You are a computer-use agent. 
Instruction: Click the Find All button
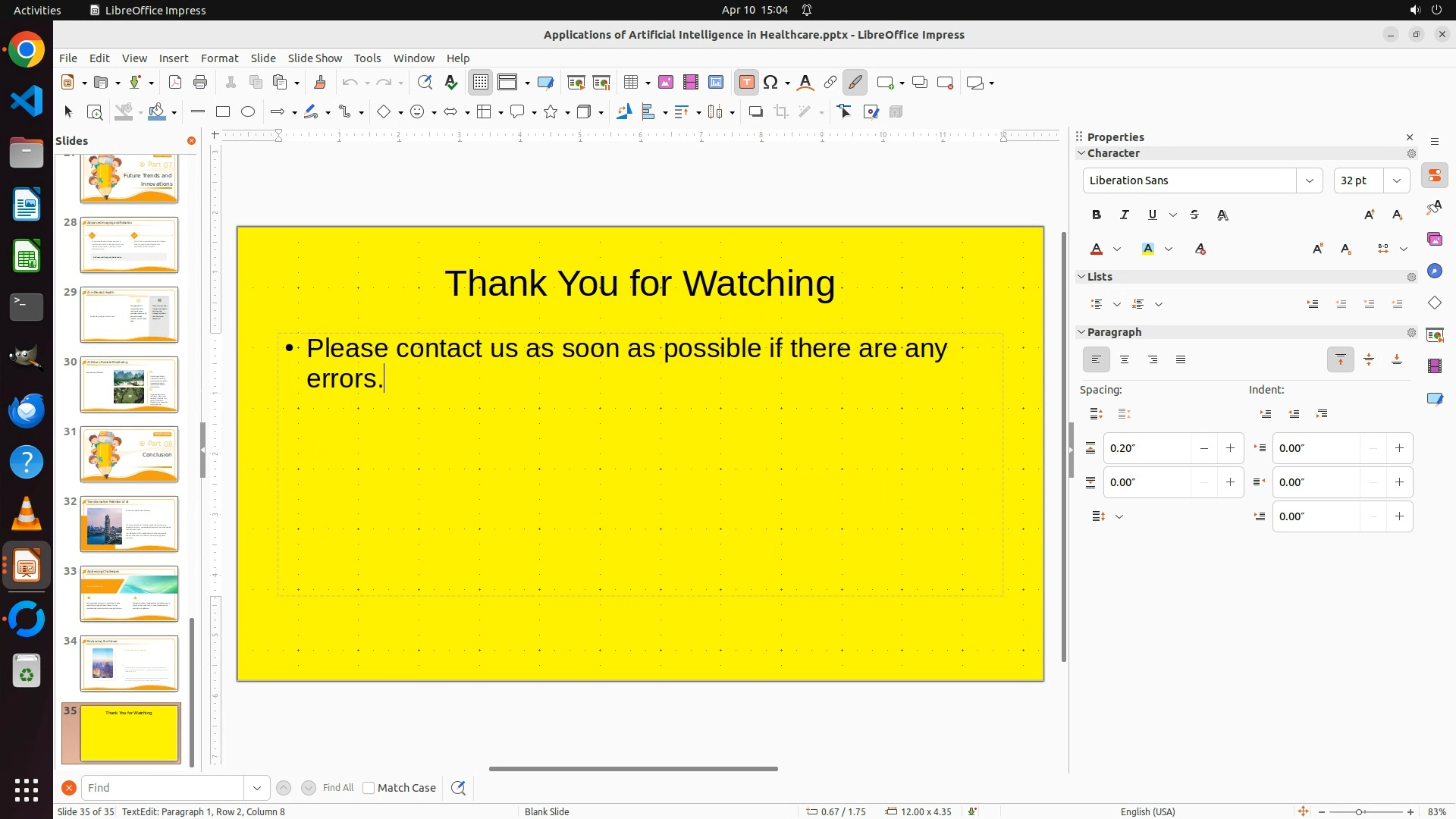tap(338, 788)
